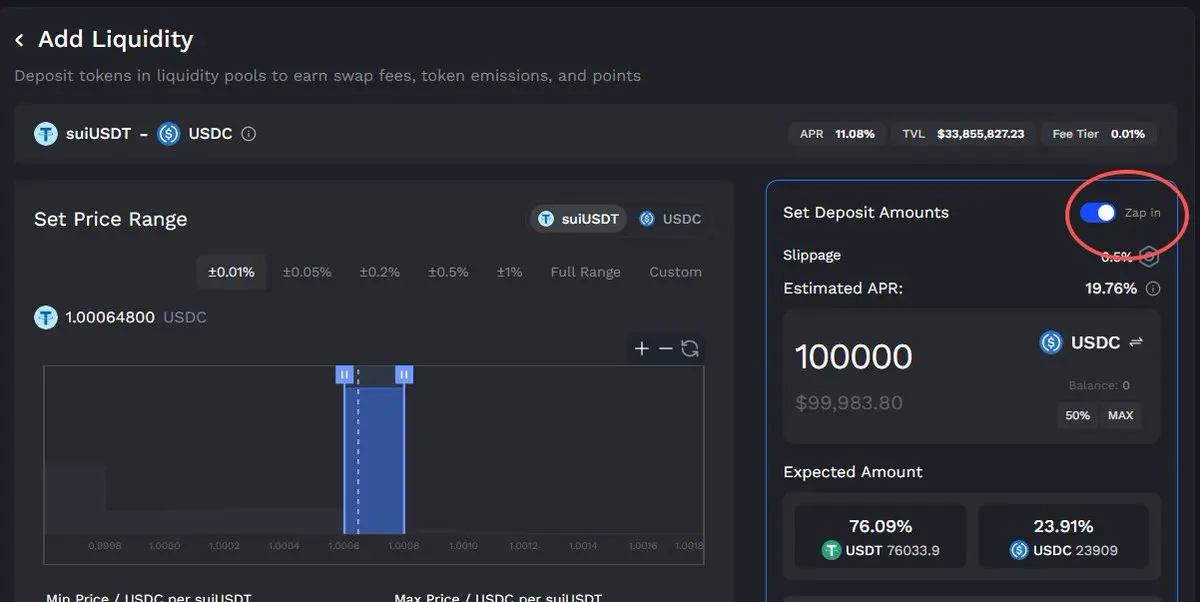1200x602 pixels.
Task: Select the ±0.5% price range preset
Action: pos(448,272)
